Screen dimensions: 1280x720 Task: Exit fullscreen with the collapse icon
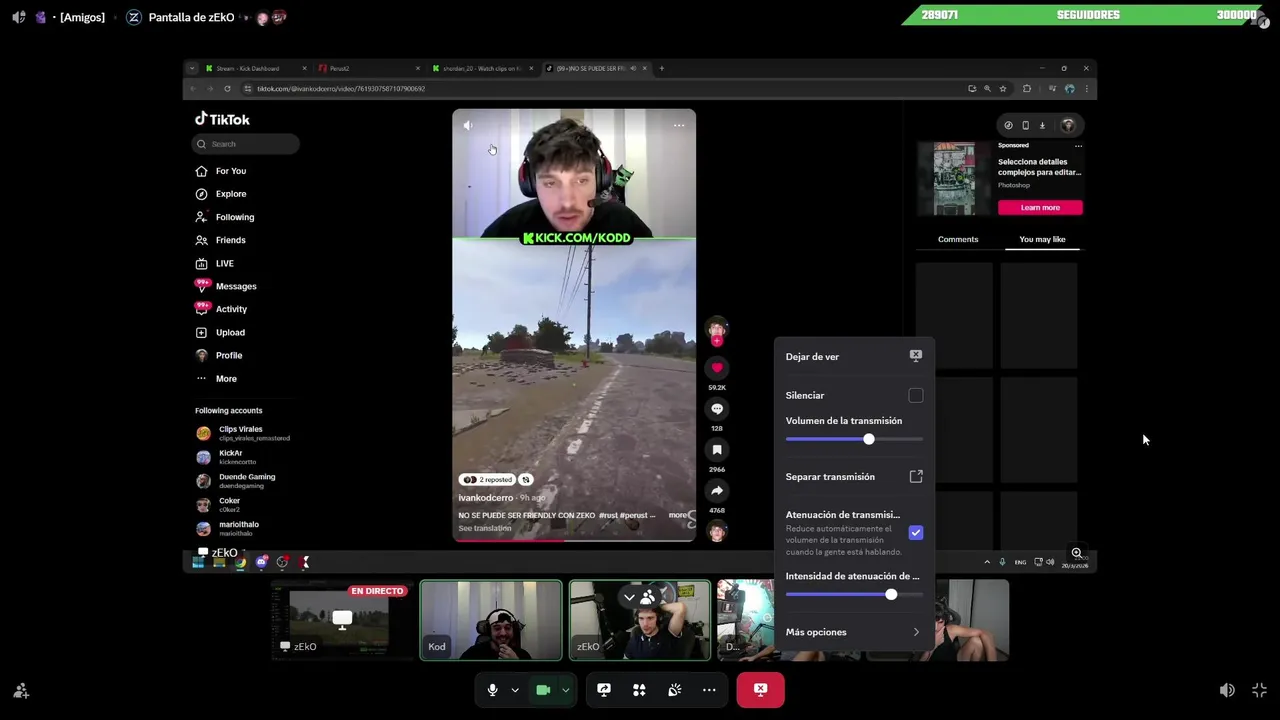pyautogui.click(x=1259, y=691)
